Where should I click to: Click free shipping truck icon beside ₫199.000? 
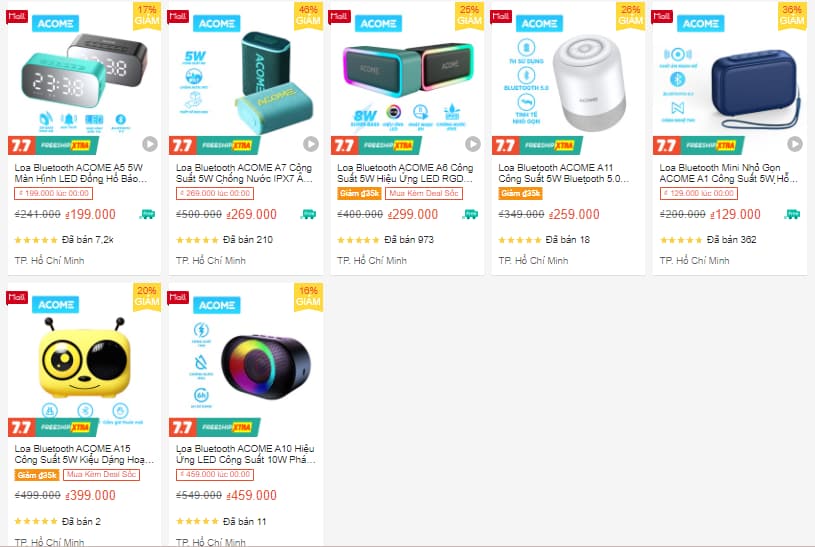click(x=148, y=214)
